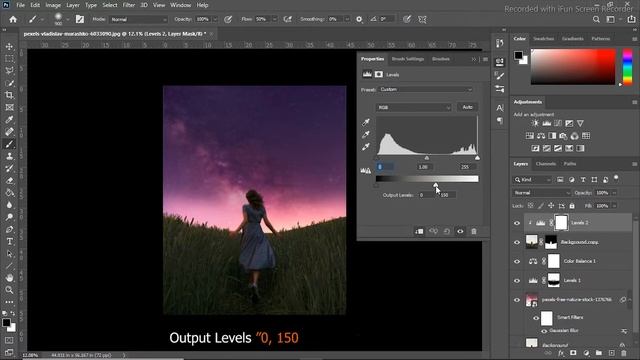Select the Rectangular Marquee tool

[x=9, y=59]
